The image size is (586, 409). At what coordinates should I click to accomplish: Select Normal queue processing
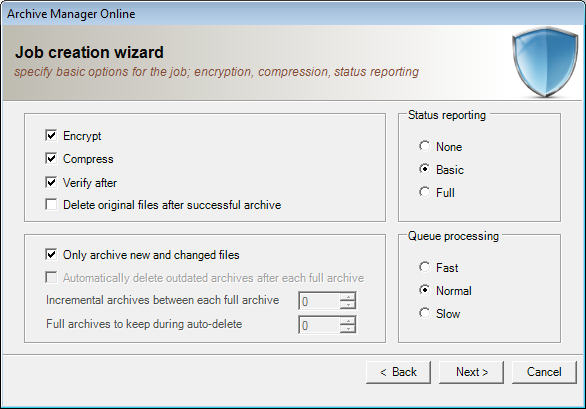tap(424, 290)
